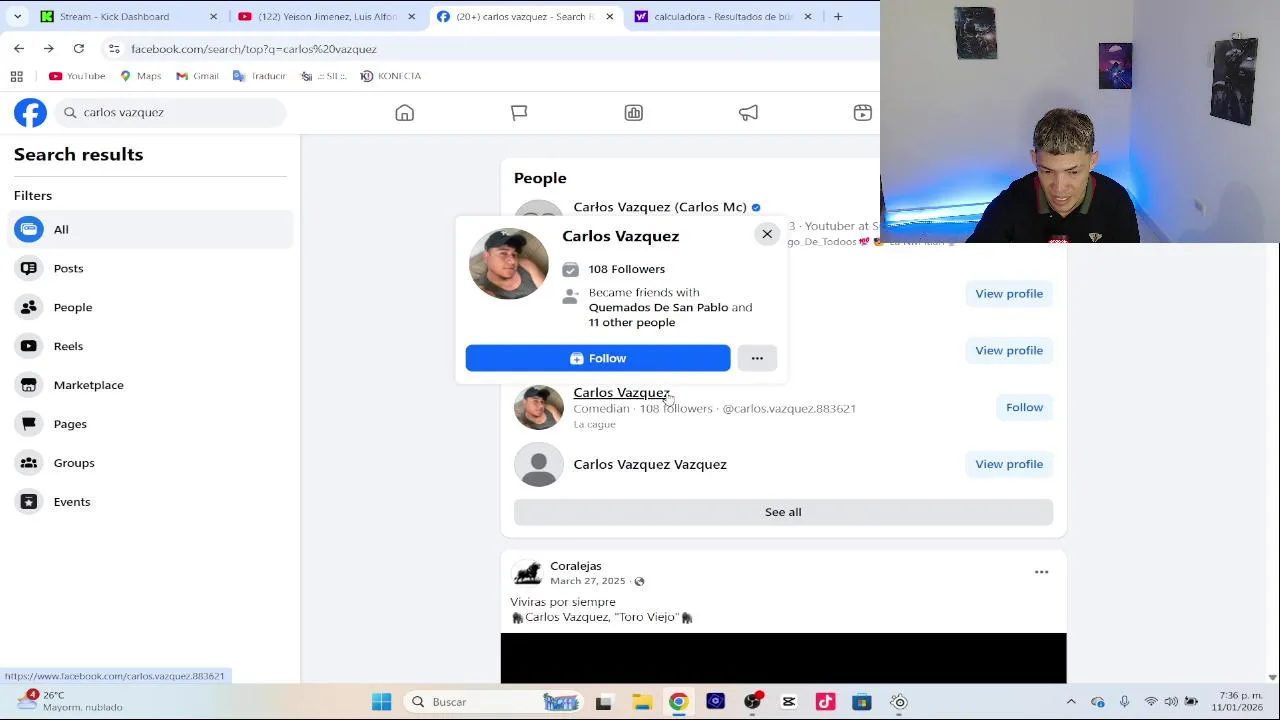This screenshot has height=720, width=1280.
Task: Open the Ads megaphone icon in top navigation
Action: coord(748,113)
